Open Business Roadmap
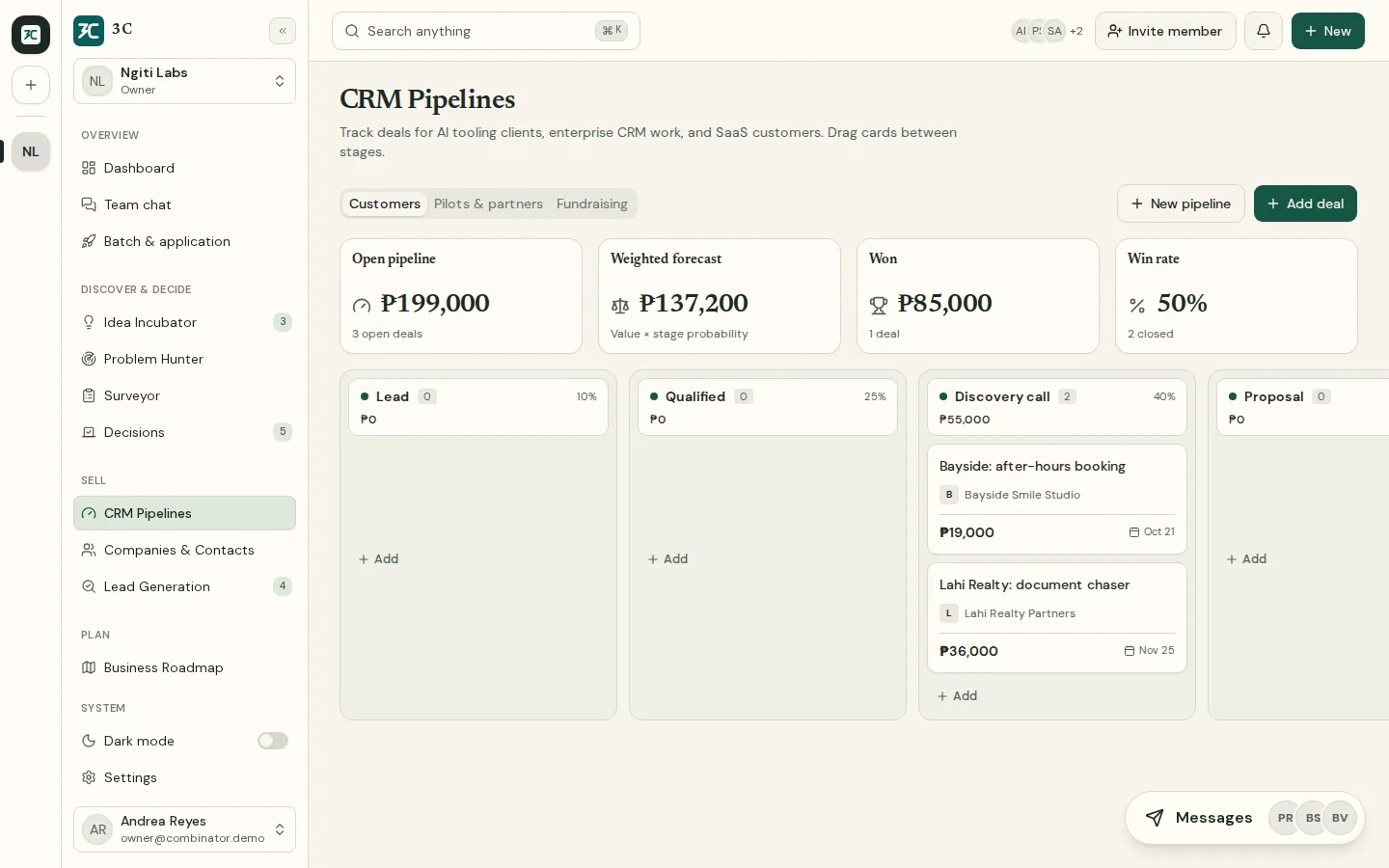This screenshot has height=868, width=1389. pyautogui.click(x=184, y=667)
